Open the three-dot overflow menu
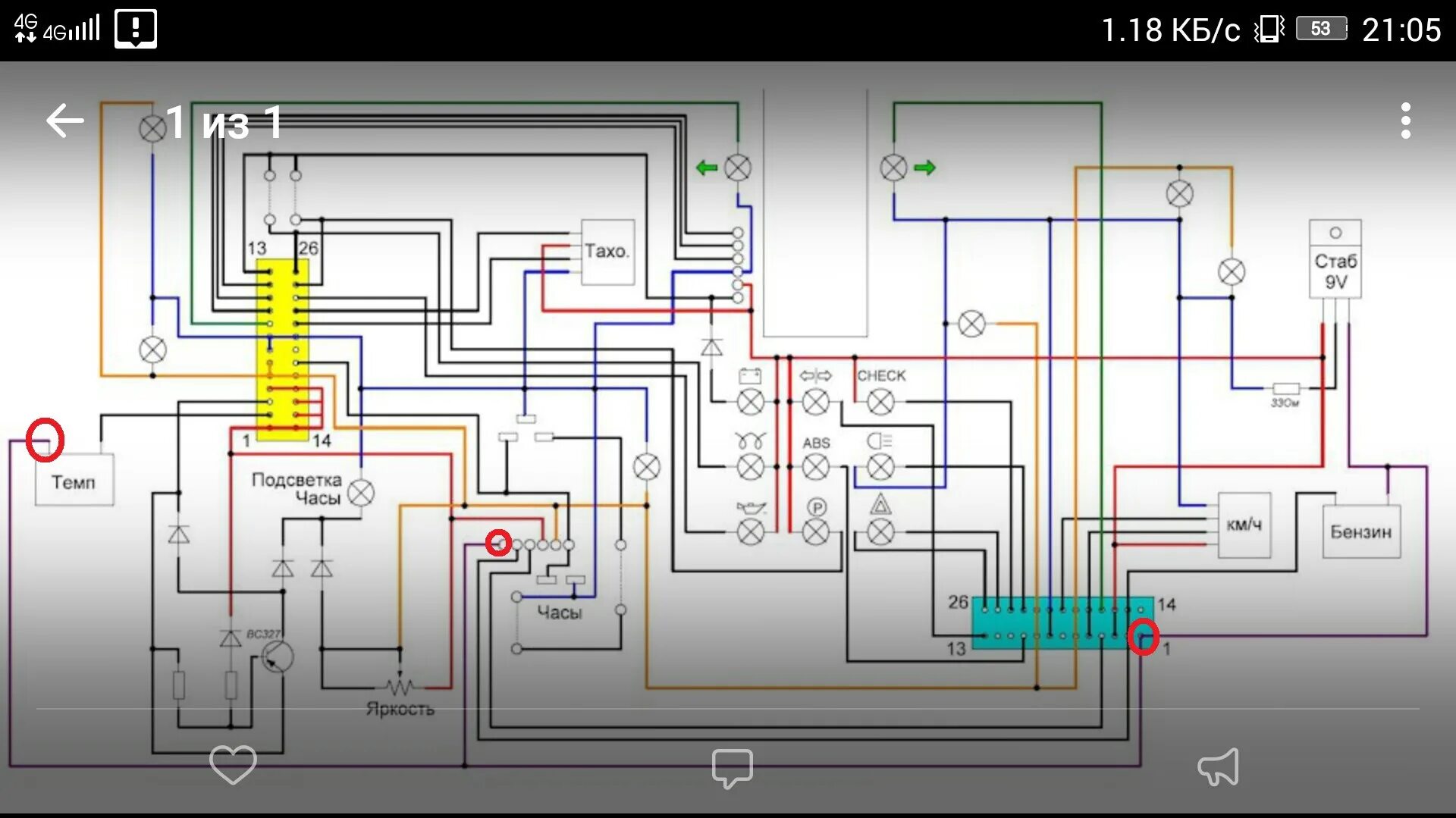This screenshot has height=818, width=1456. (1405, 121)
